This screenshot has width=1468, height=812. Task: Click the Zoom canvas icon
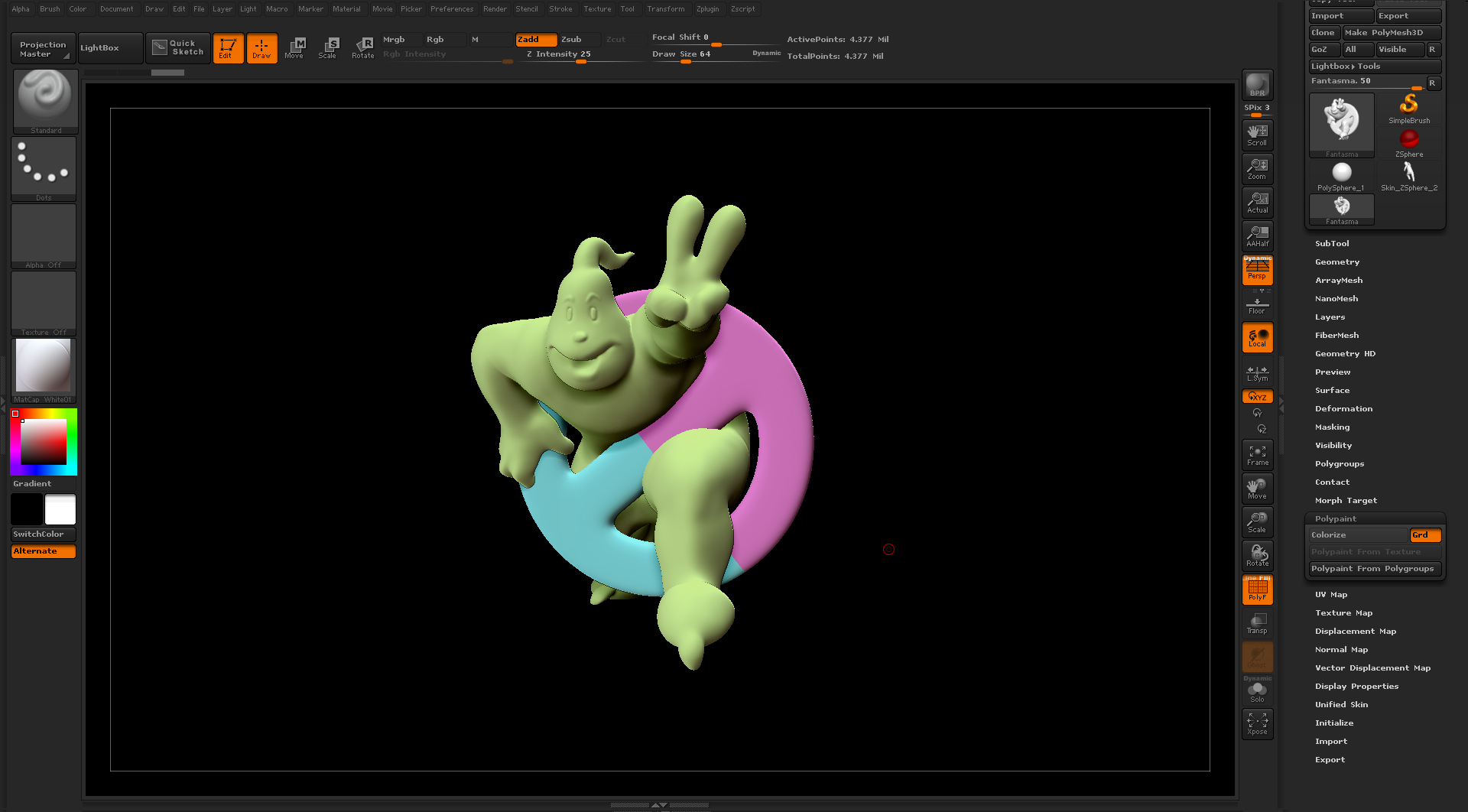pyautogui.click(x=1257, y=169)
